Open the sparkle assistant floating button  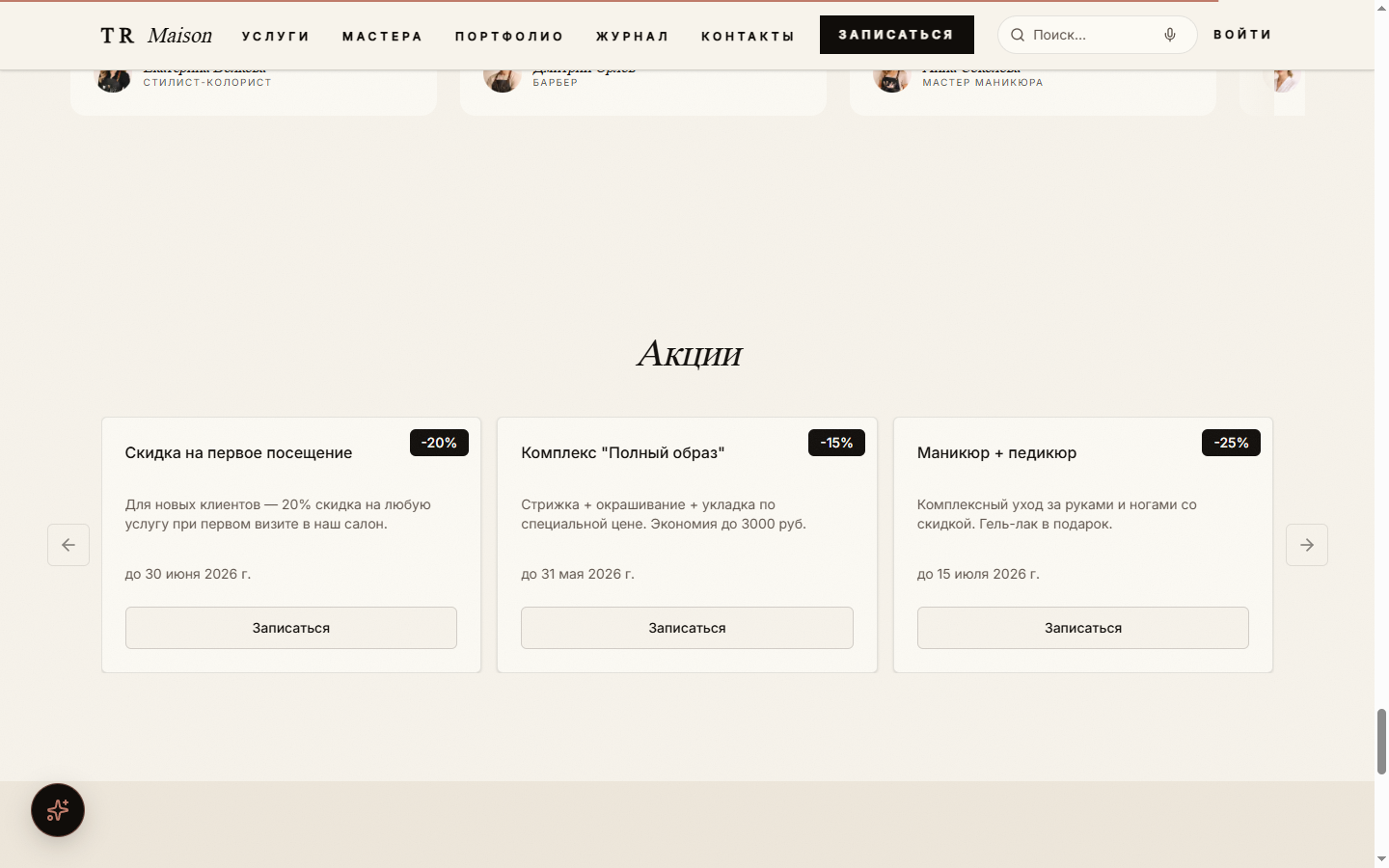pos(58,810)
